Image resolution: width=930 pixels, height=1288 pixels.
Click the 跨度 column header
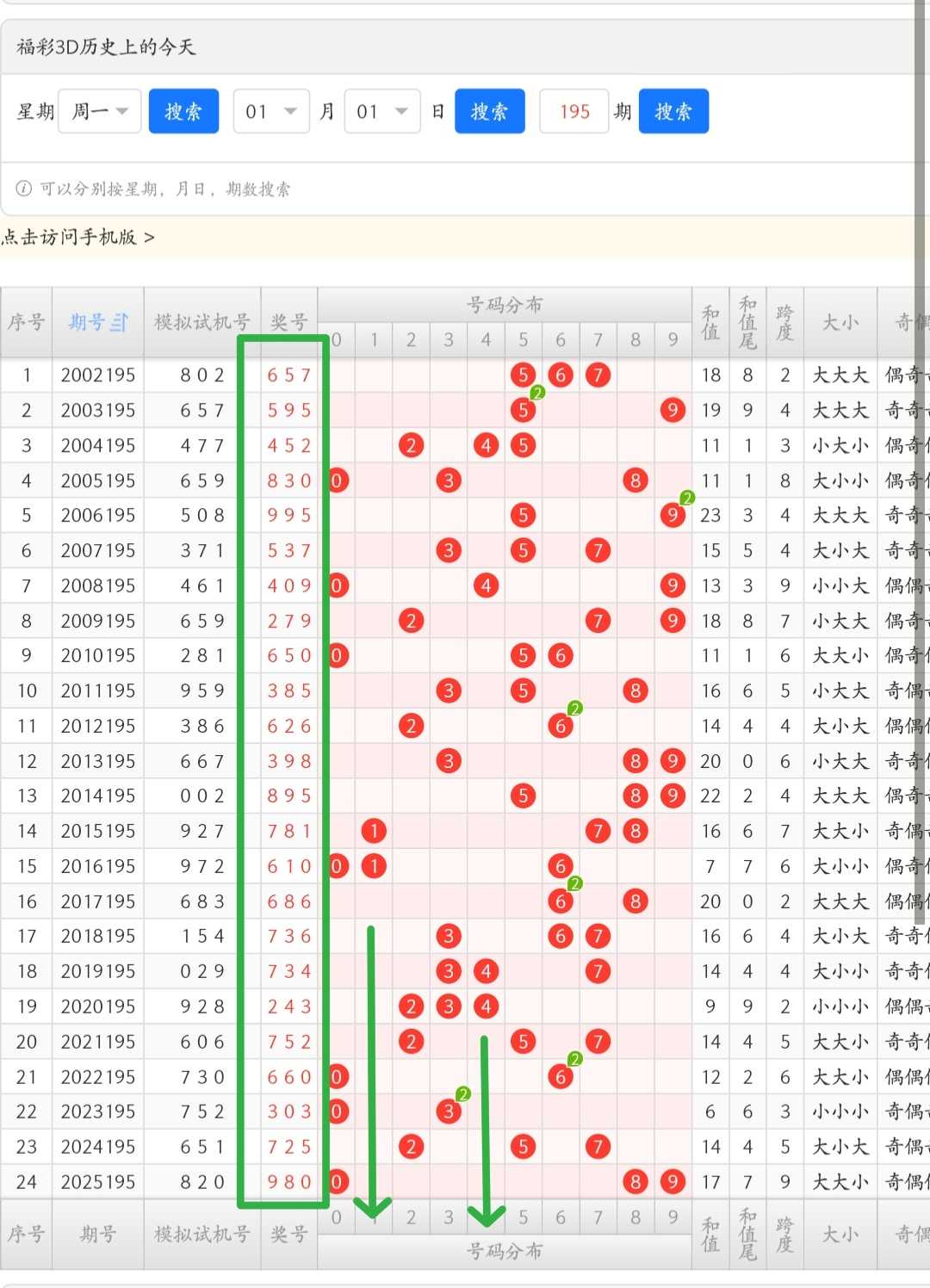[784, 323]
